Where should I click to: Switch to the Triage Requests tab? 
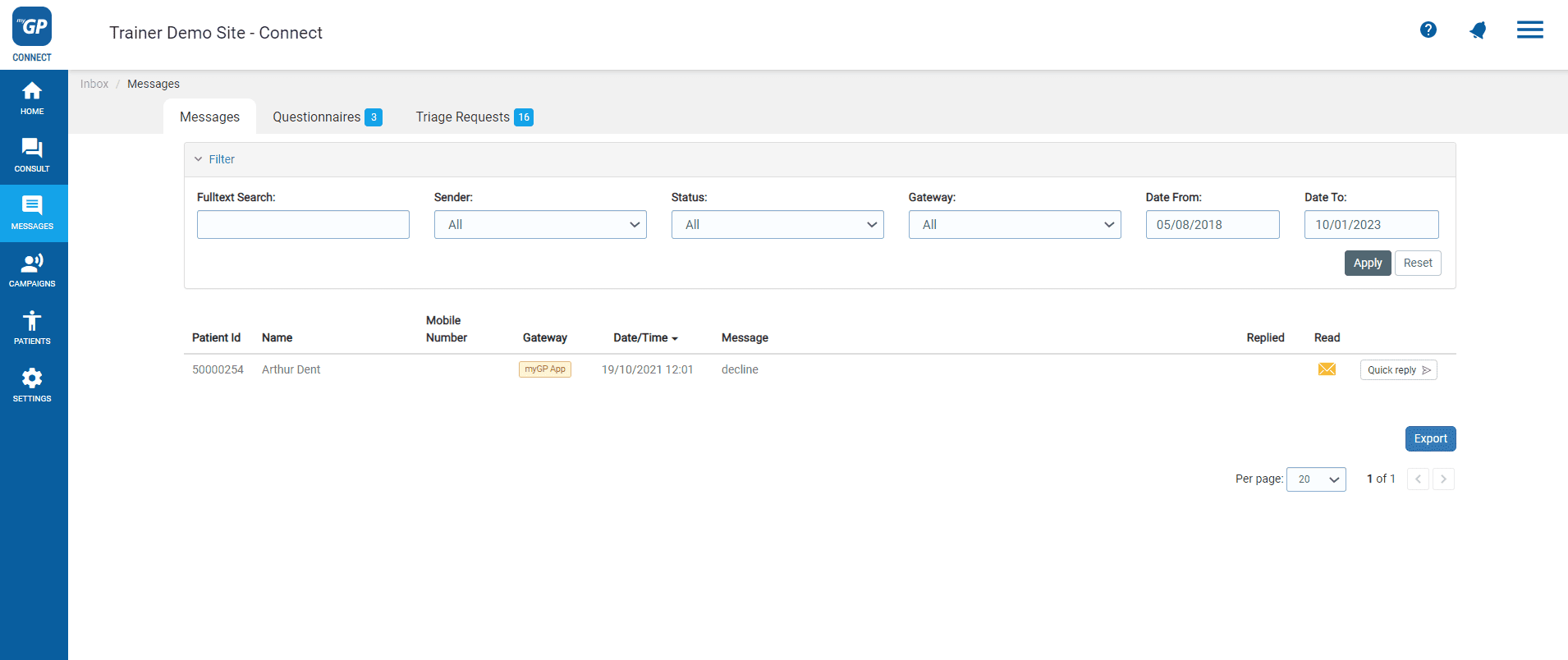(474, 117)
